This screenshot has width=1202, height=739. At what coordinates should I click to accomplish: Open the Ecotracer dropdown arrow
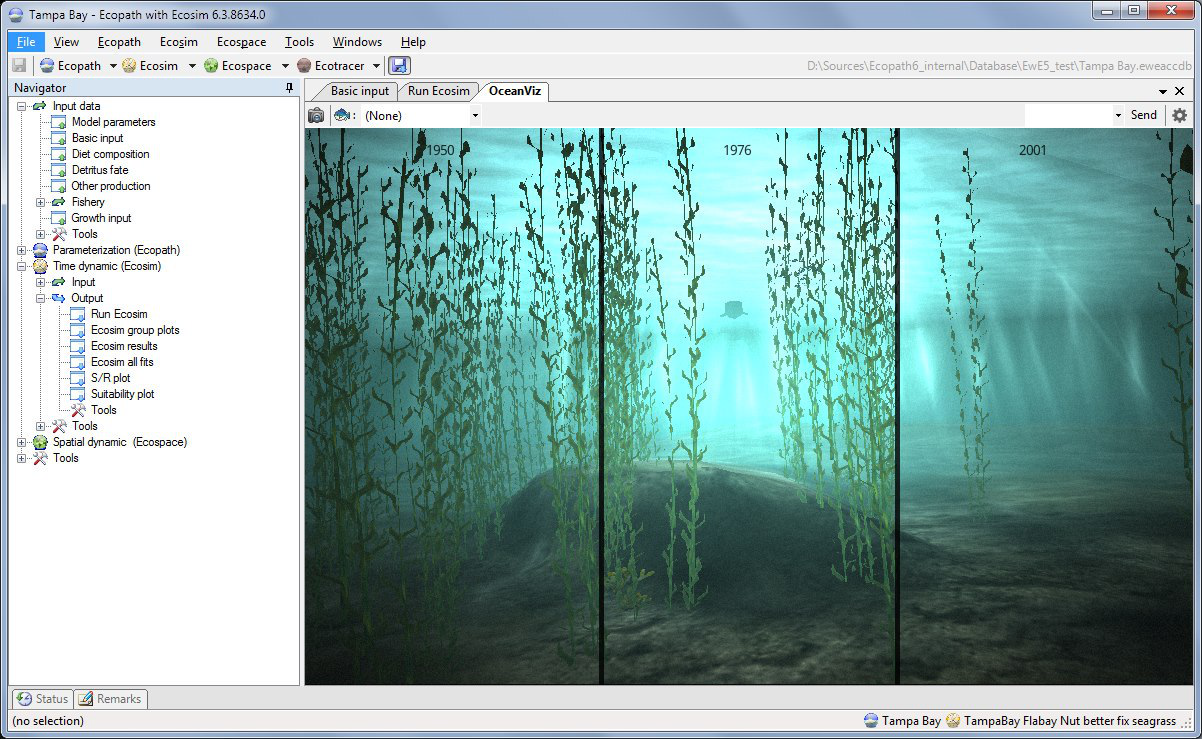(x=377, y=66)
